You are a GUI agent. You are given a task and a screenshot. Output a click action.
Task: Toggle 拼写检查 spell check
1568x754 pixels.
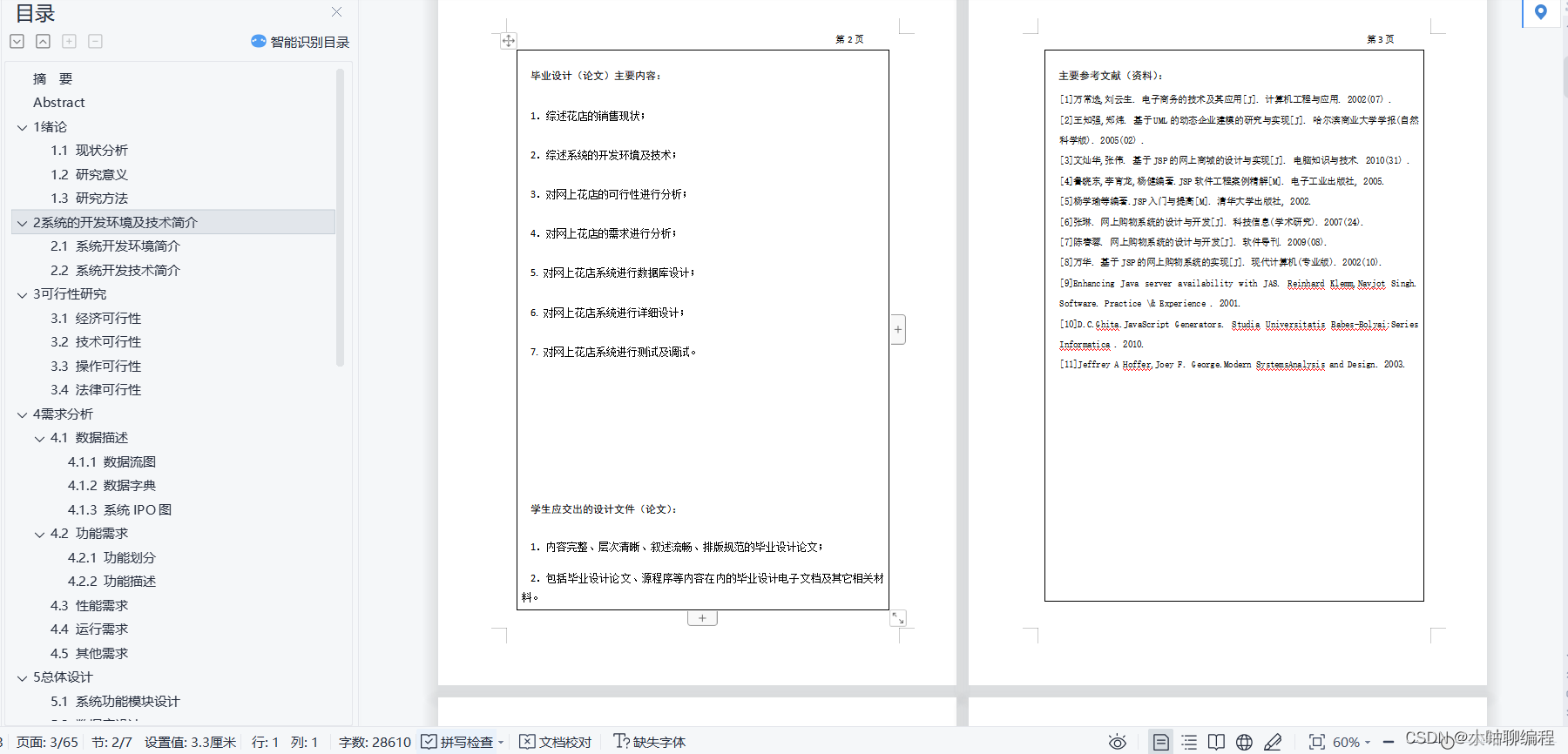457,742
